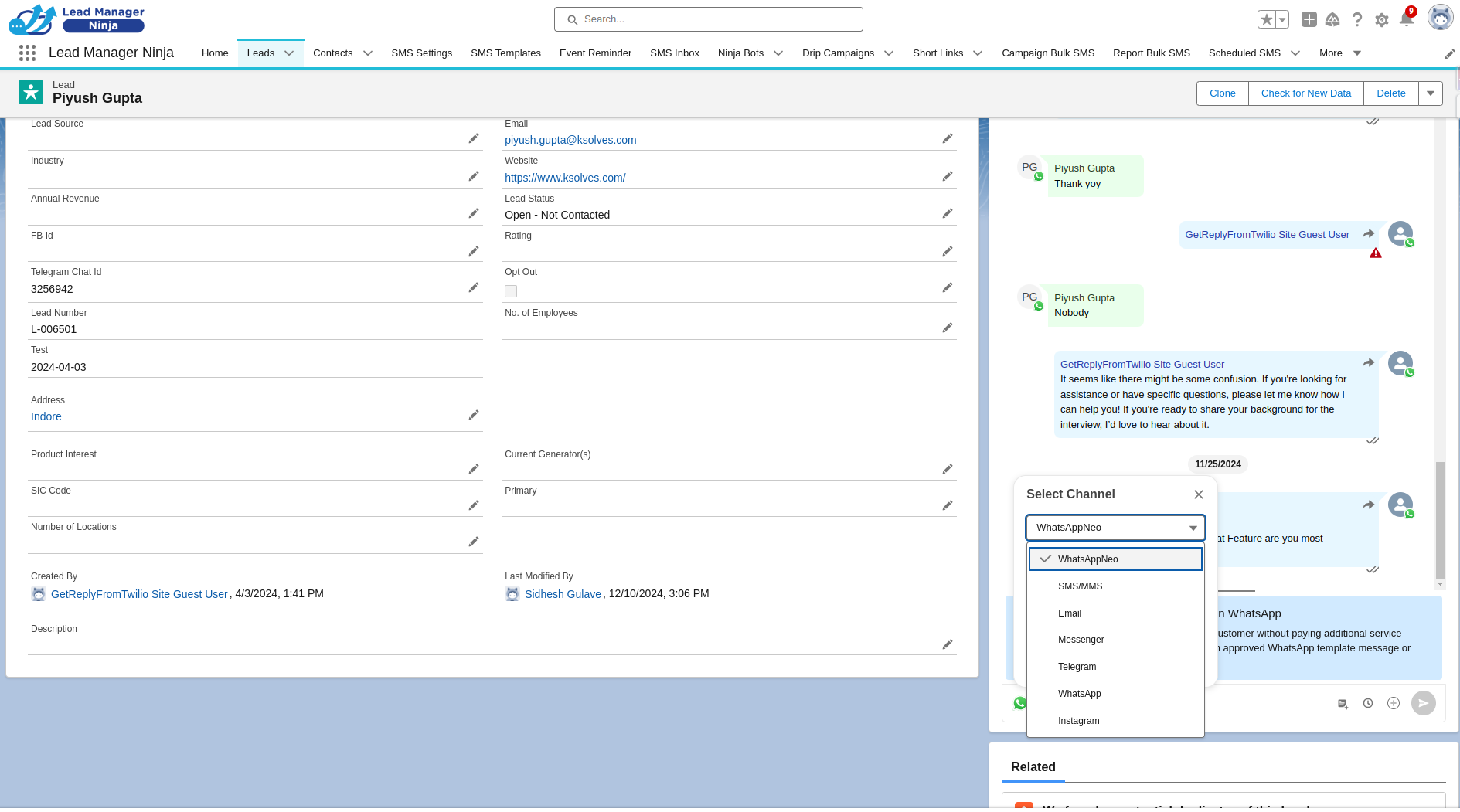Open Sidhesh Gulave user link
This screenshot has height=812, width=1460.
coord(563,594)
